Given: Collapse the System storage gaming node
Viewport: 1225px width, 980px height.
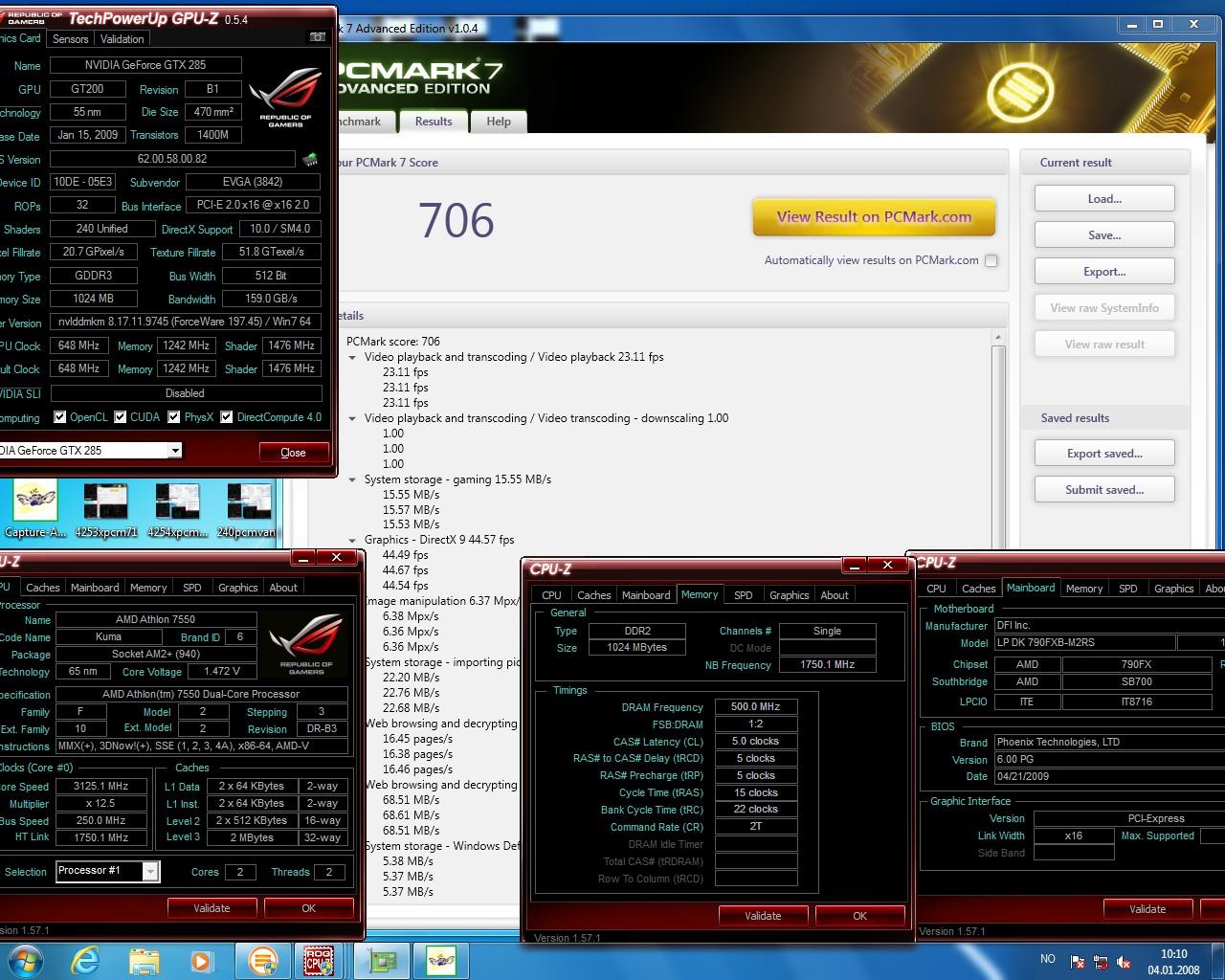Looking at the screenshot, I should 352,479.
